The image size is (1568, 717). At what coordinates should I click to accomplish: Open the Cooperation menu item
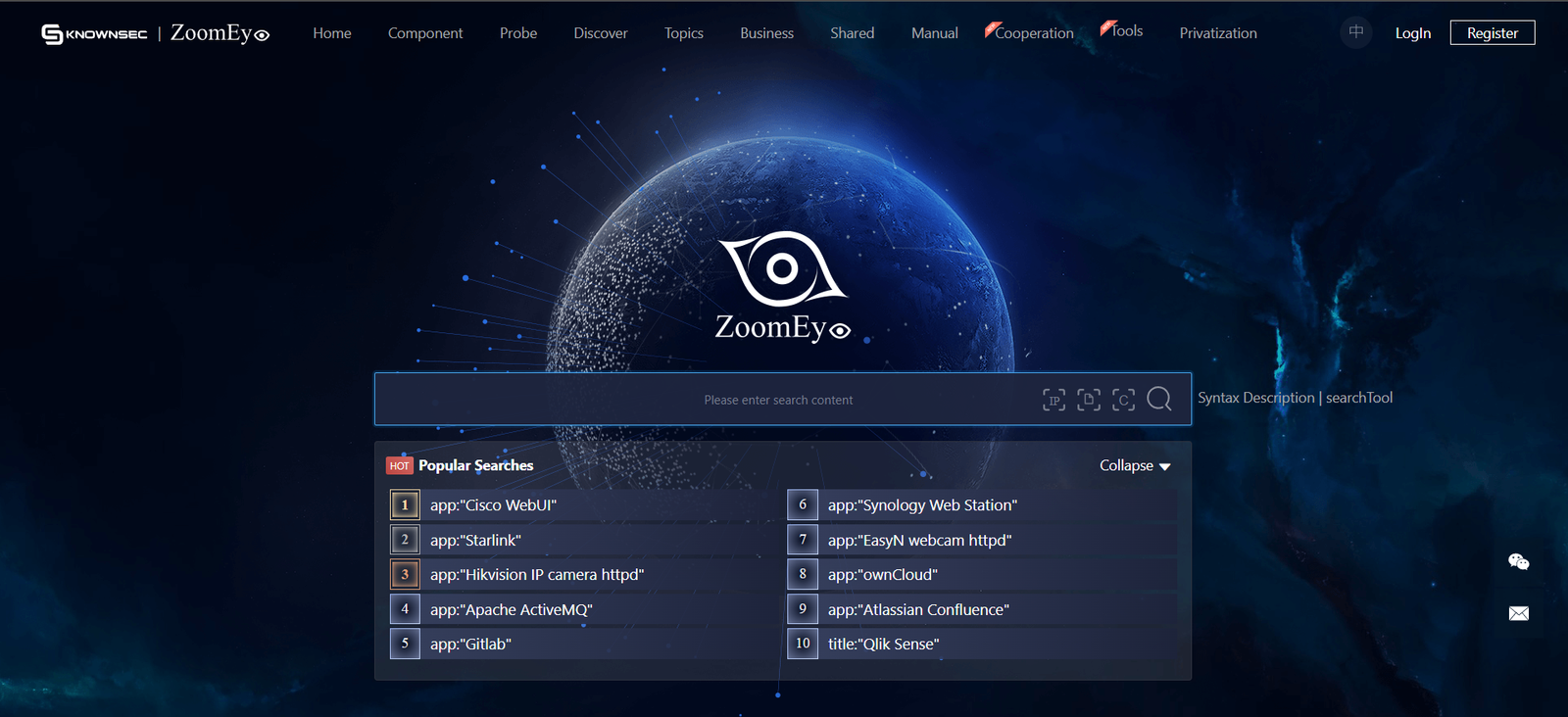click(1034, 33)
